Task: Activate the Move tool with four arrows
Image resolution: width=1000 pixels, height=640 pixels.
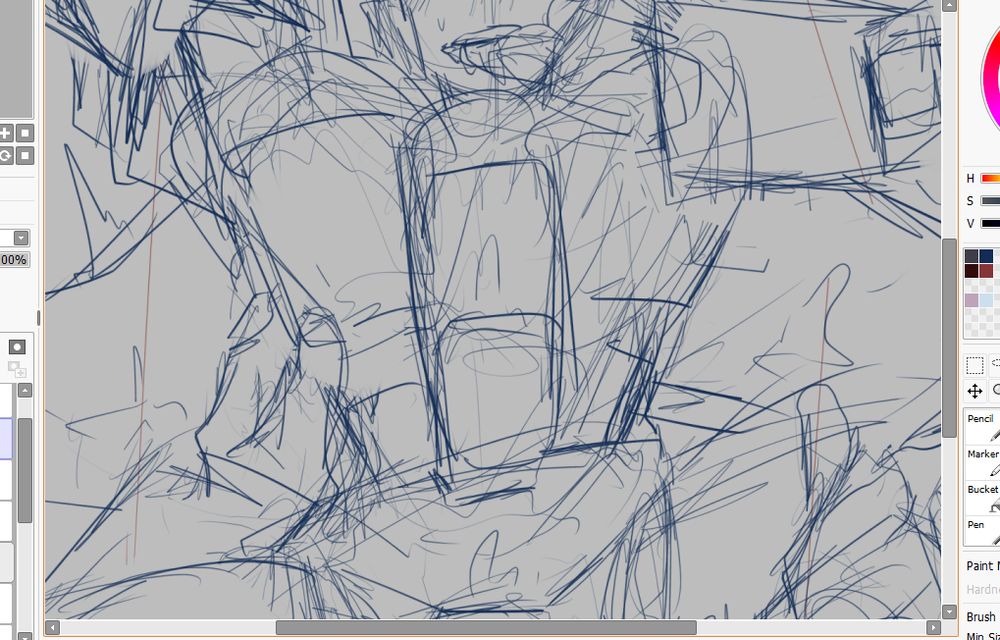Action: tap(974, 391)
